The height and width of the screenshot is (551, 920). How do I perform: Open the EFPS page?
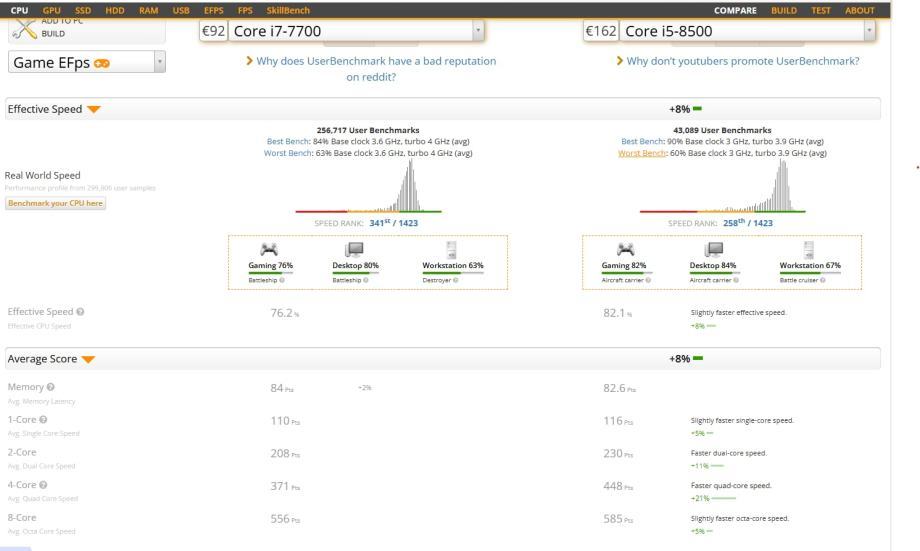(214, 10)
